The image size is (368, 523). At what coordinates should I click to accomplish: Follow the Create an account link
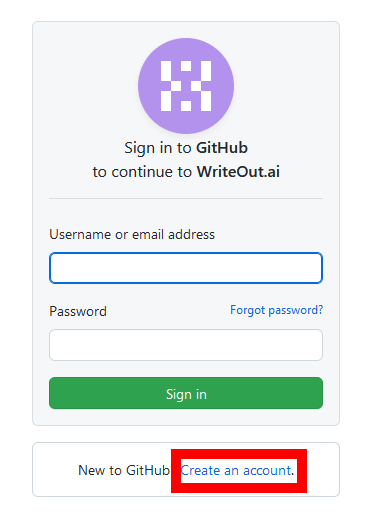(x=236, y=470)
